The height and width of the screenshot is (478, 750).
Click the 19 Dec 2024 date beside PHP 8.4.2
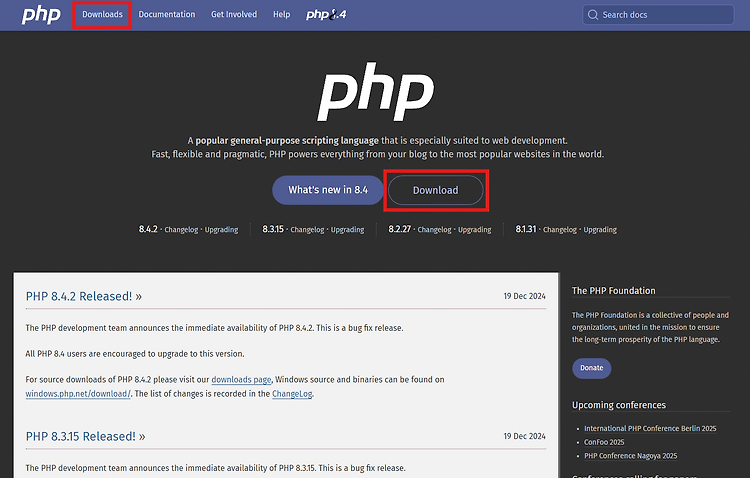coord(524,296)
